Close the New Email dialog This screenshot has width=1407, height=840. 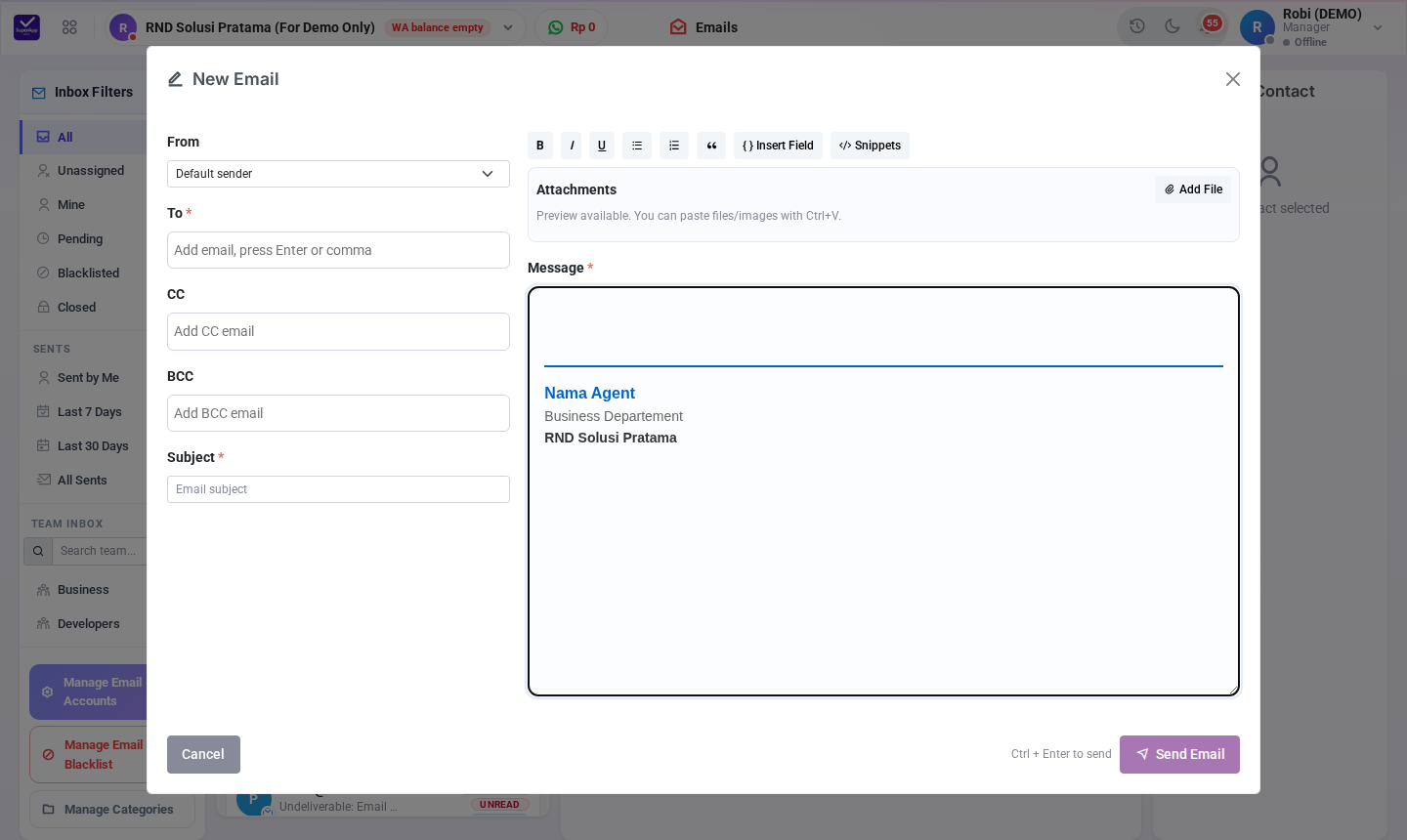click(1233, 79)
